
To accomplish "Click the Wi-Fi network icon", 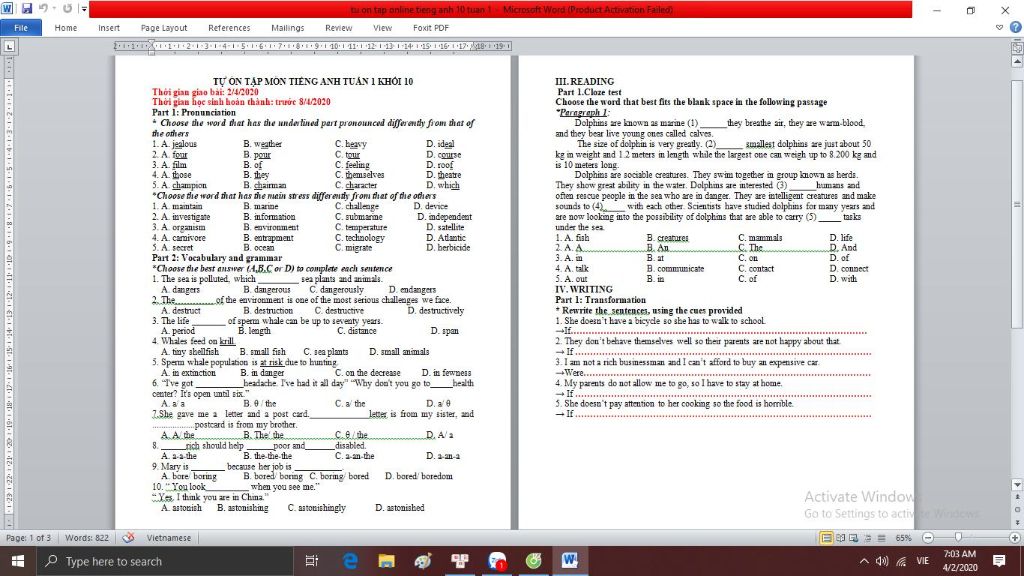I will (x=901, y=561).
